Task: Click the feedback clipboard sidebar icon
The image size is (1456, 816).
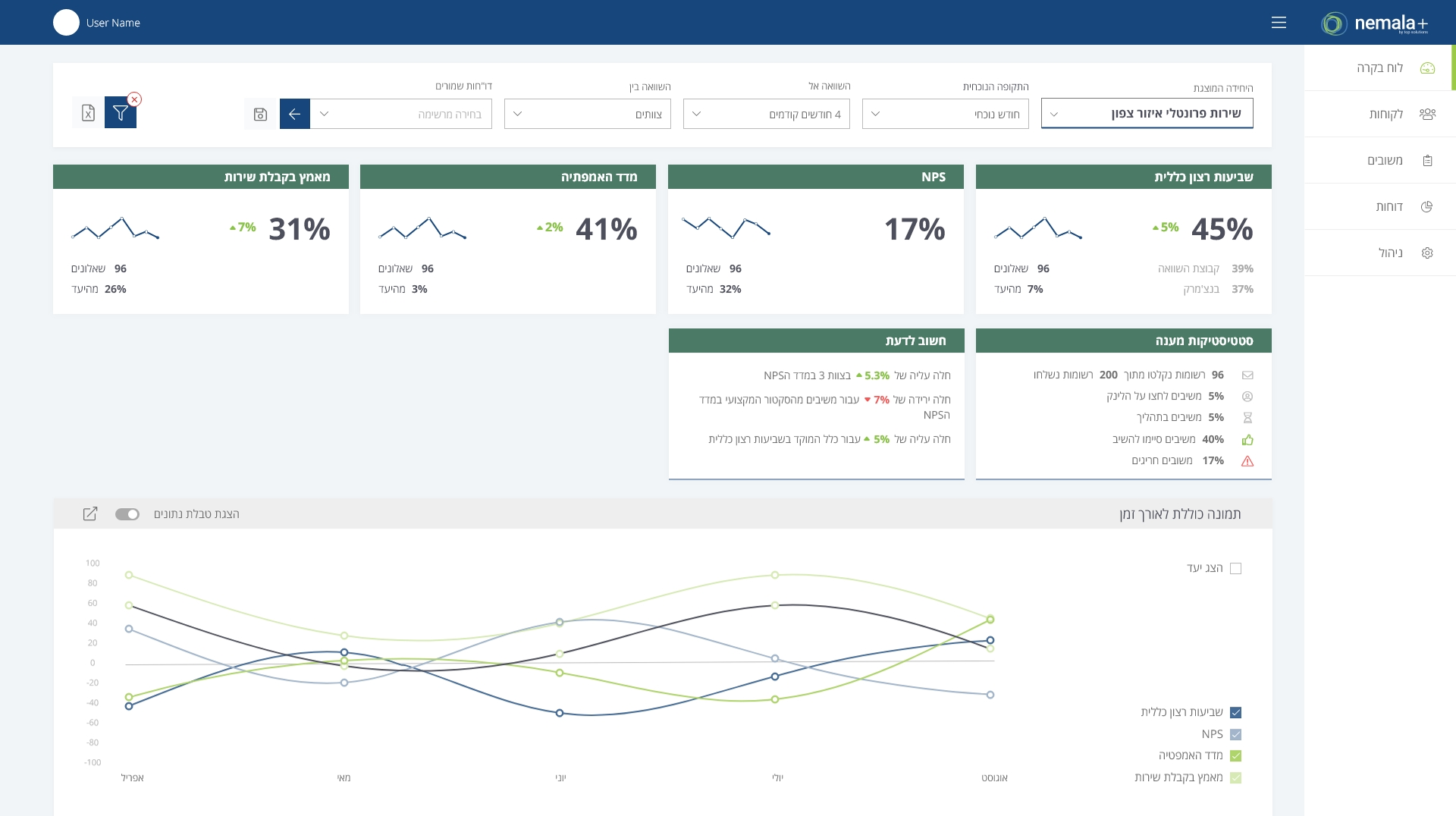Action: 1427,161
